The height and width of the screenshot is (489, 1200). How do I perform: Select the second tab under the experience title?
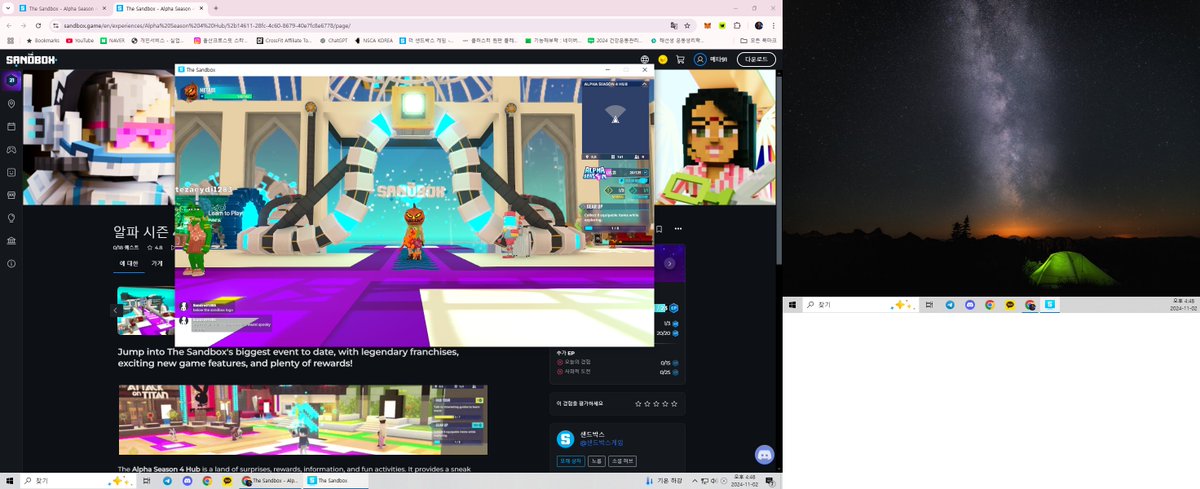(x=157, y=263)
